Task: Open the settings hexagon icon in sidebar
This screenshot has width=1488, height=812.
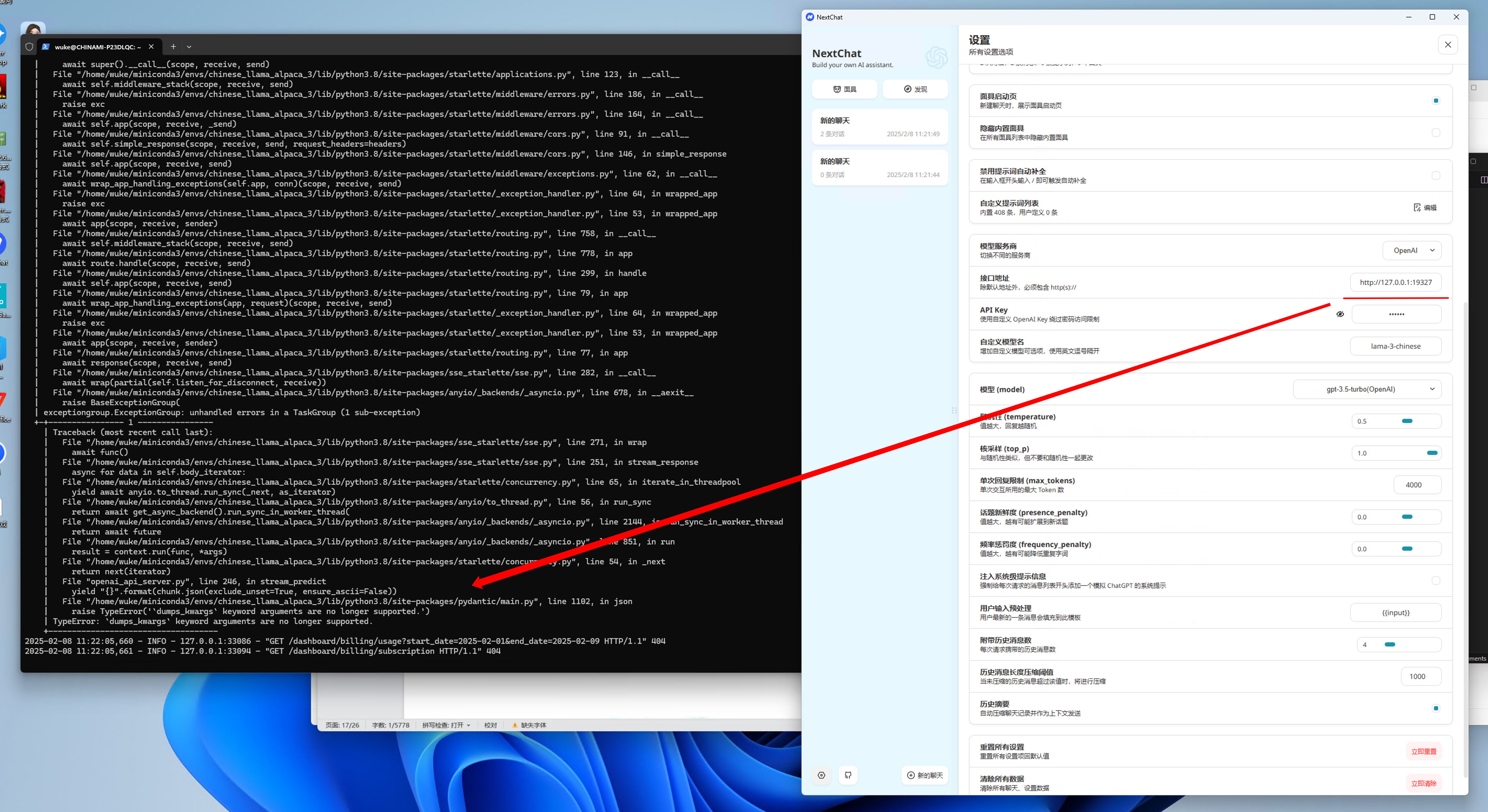Action: click(821, 775)
